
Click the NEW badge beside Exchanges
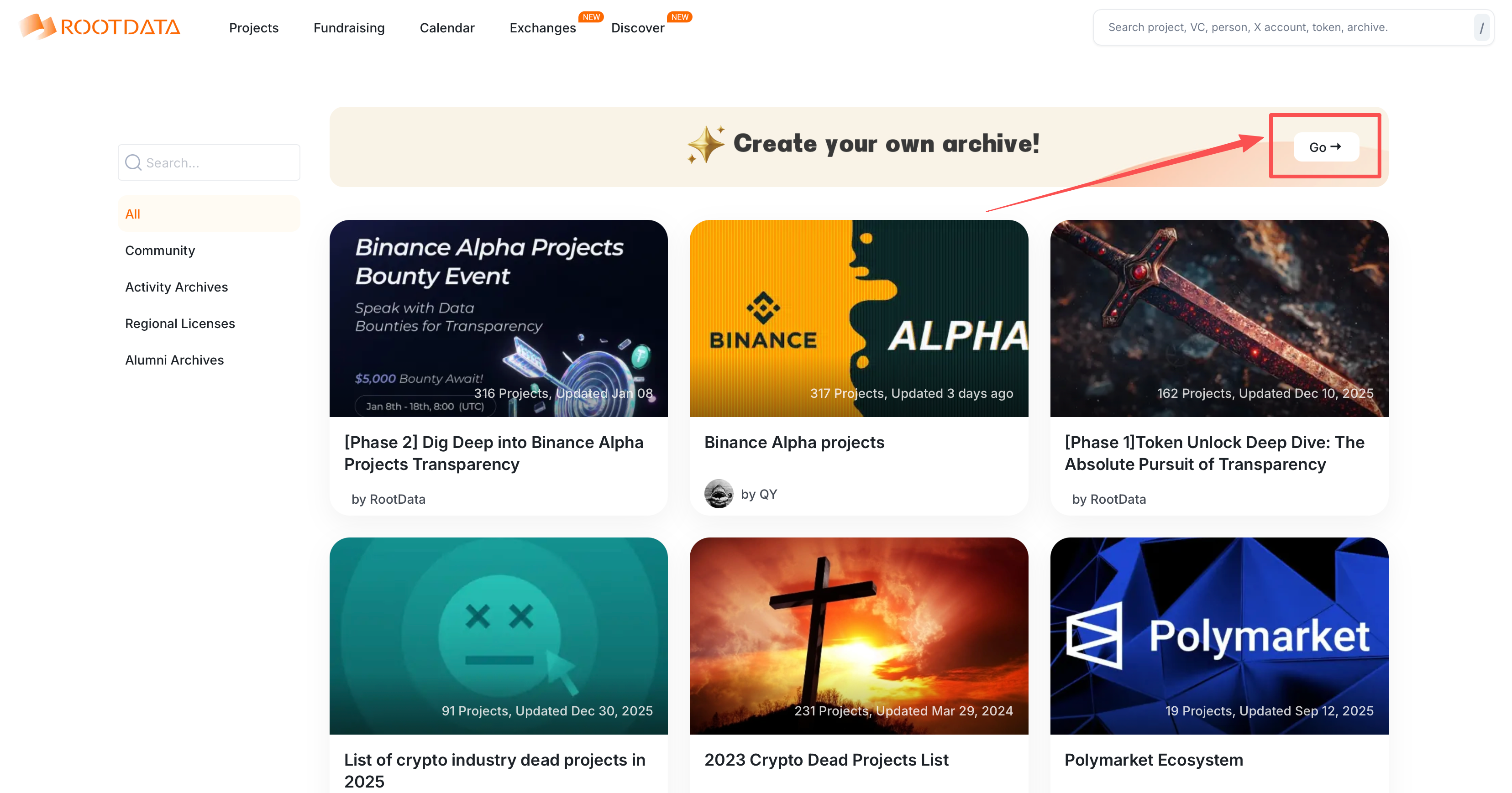pos(591,17)
